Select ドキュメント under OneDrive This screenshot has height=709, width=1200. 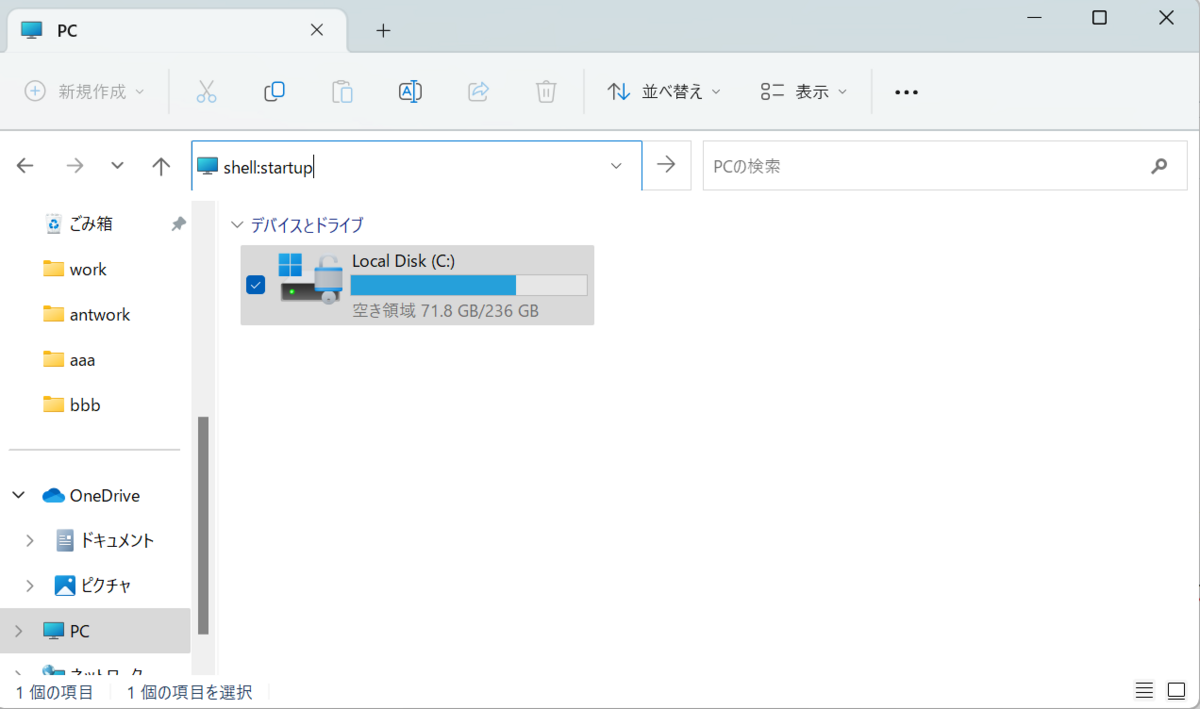(117, 540)
